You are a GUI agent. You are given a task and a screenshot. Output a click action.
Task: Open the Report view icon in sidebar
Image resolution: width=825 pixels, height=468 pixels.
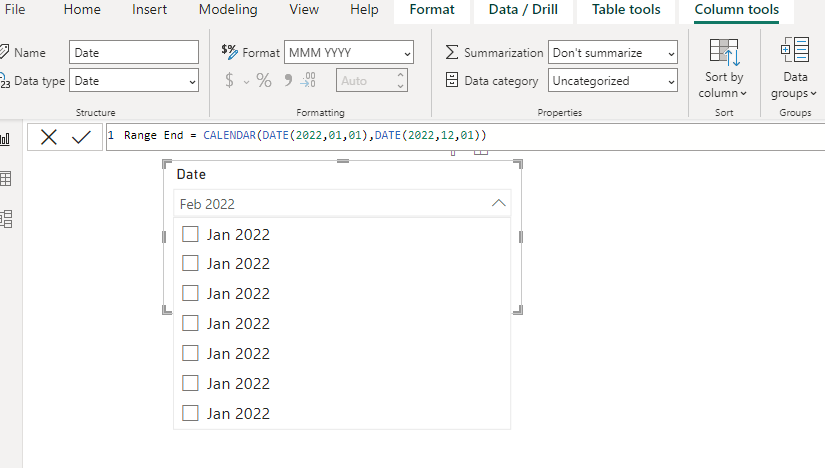5,139
